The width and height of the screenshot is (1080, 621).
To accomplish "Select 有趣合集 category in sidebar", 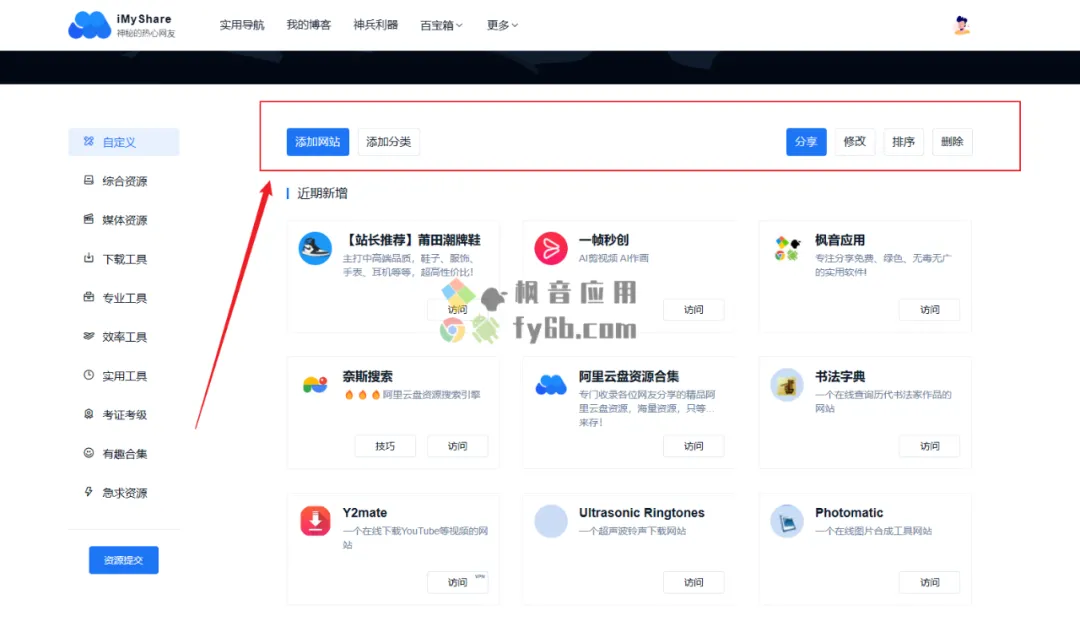I will pos(124,454).
